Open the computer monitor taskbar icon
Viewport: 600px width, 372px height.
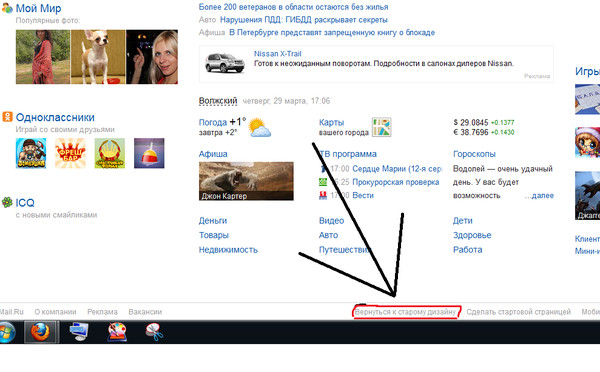[x=79, y=332]
